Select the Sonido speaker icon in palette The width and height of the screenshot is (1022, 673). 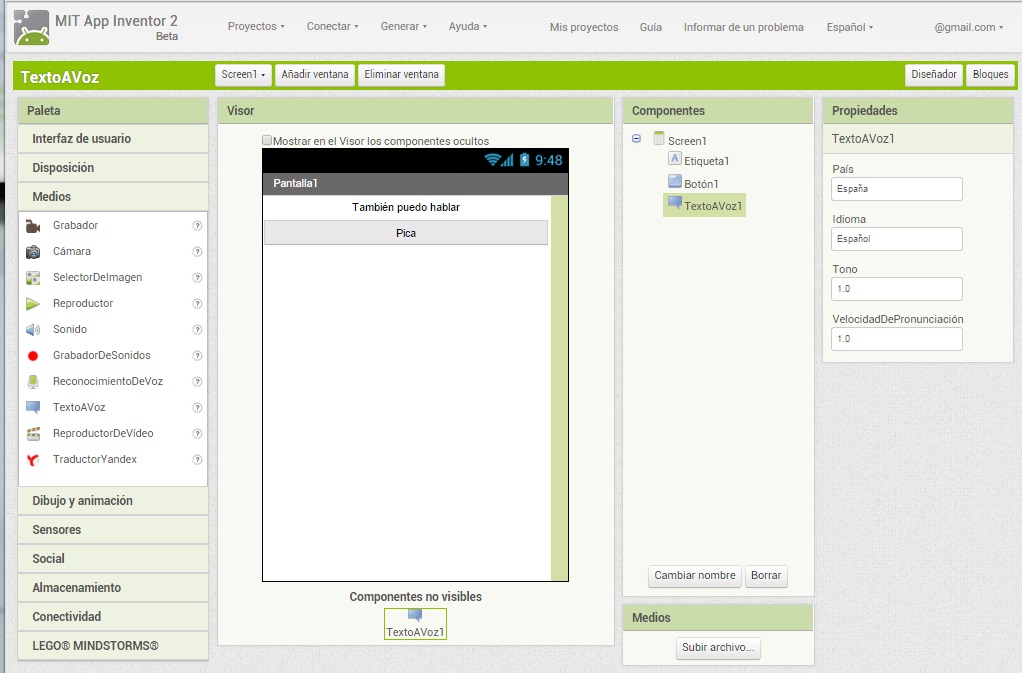click(x=33, y=330)
